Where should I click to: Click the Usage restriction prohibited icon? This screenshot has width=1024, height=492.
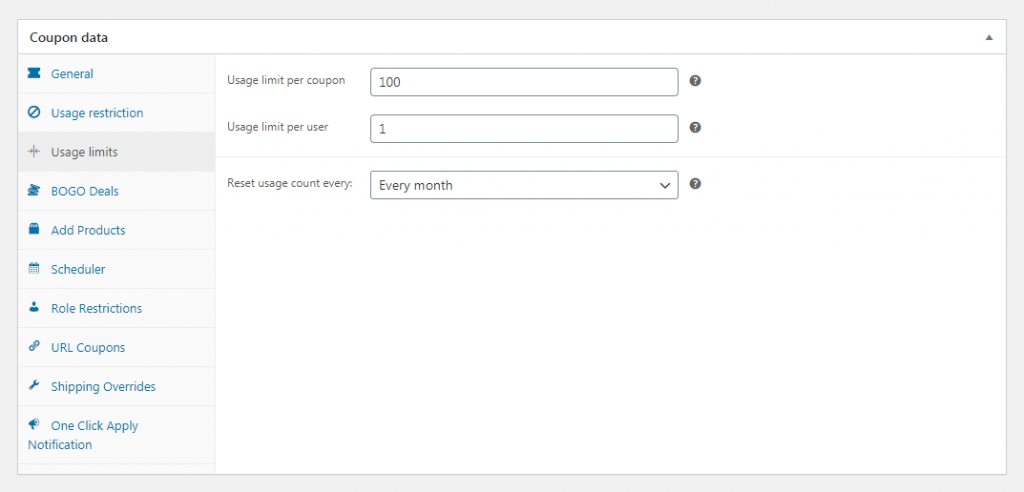pos(33,112)
